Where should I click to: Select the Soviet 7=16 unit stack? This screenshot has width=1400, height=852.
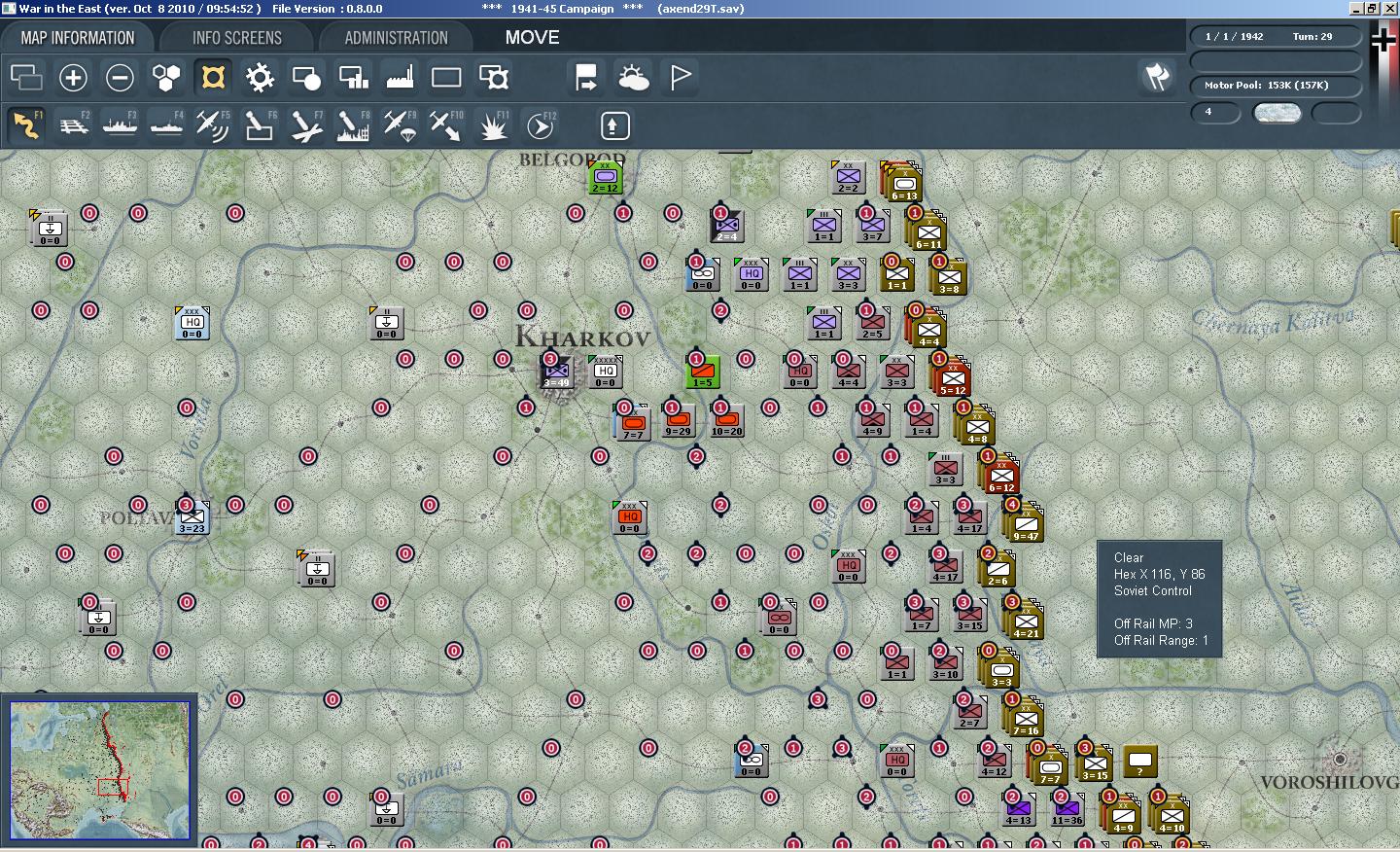coord(1025,718)
